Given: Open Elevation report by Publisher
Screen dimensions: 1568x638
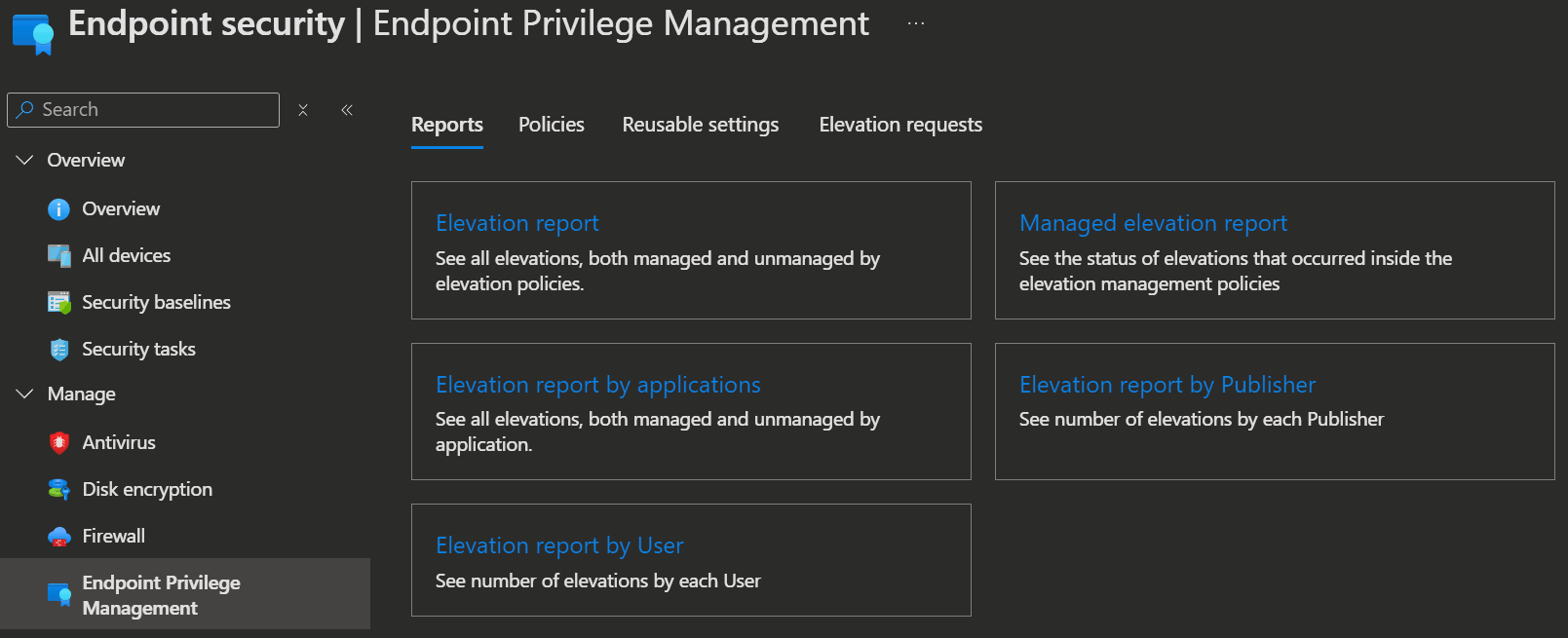Looking at the screenshot, I should click(x=1167, y=385).
